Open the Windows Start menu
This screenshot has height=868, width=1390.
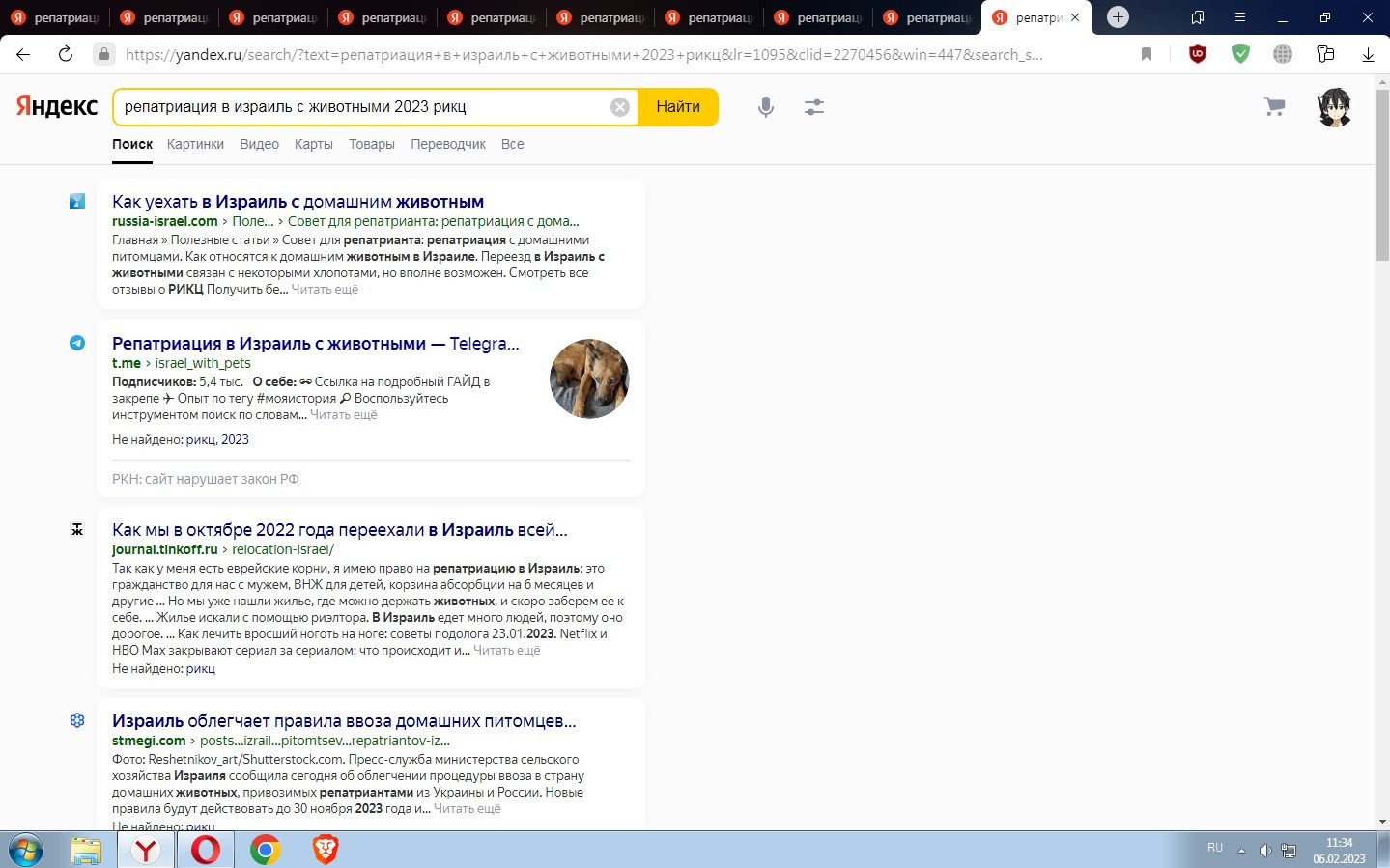click(x=26, y=850)
